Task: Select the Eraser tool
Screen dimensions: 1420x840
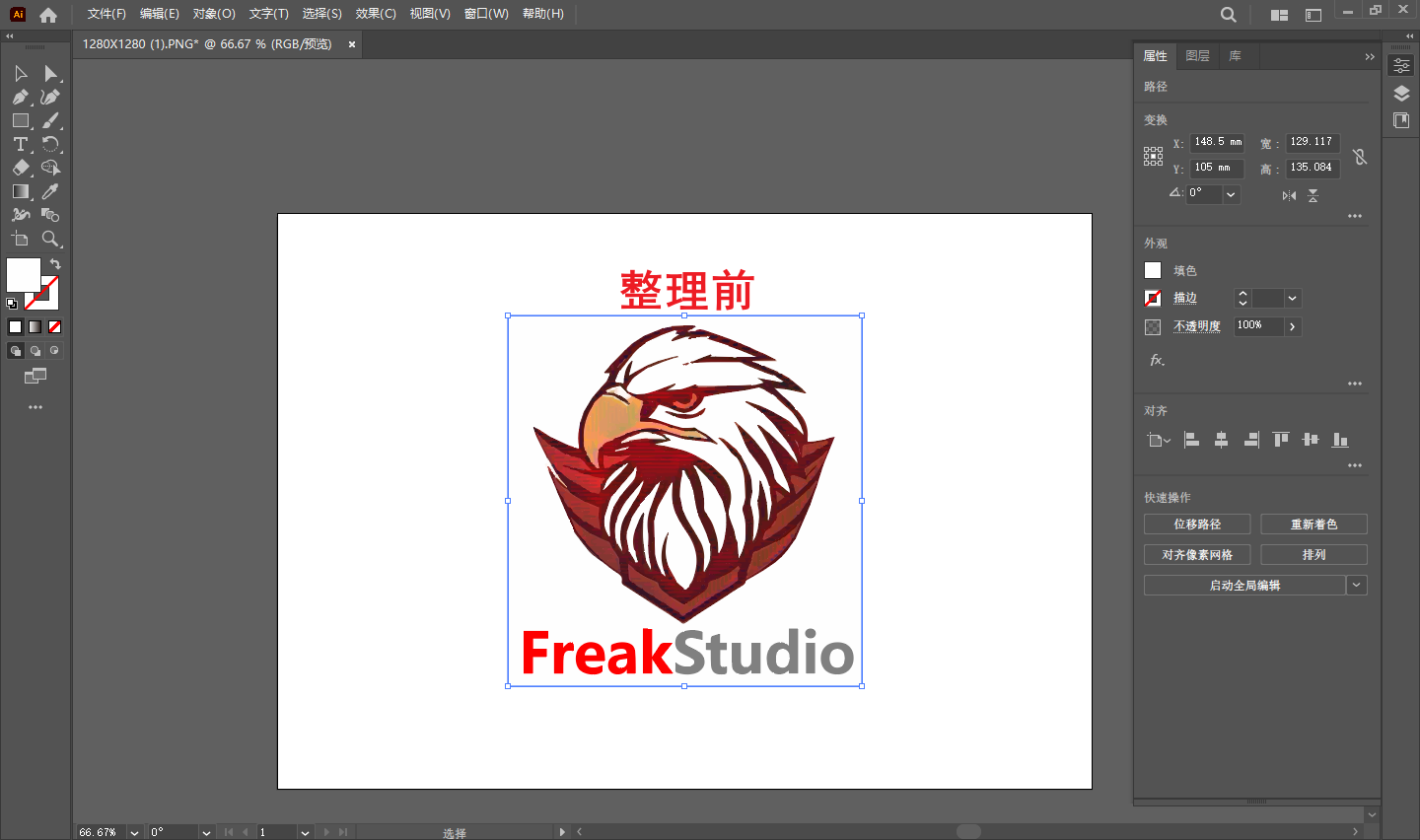Action: [20, 168]
